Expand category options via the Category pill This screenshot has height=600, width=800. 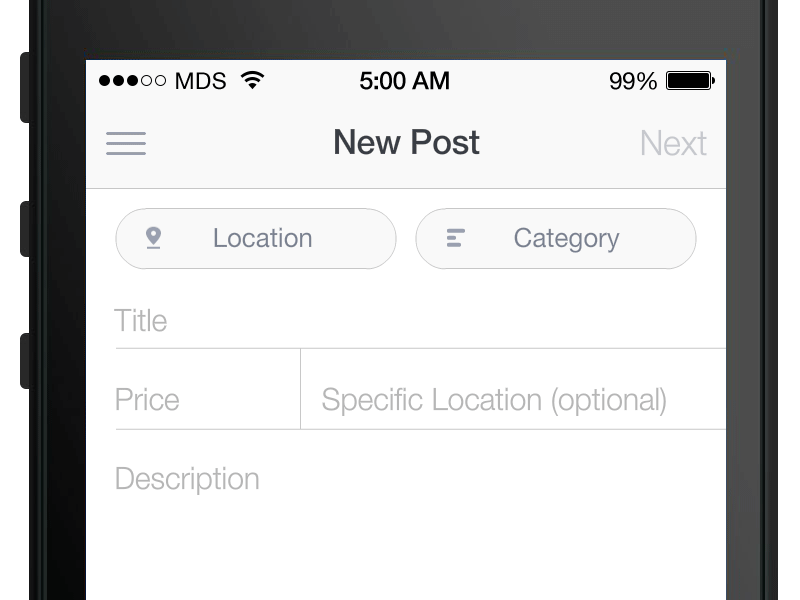tap(566, 238)
